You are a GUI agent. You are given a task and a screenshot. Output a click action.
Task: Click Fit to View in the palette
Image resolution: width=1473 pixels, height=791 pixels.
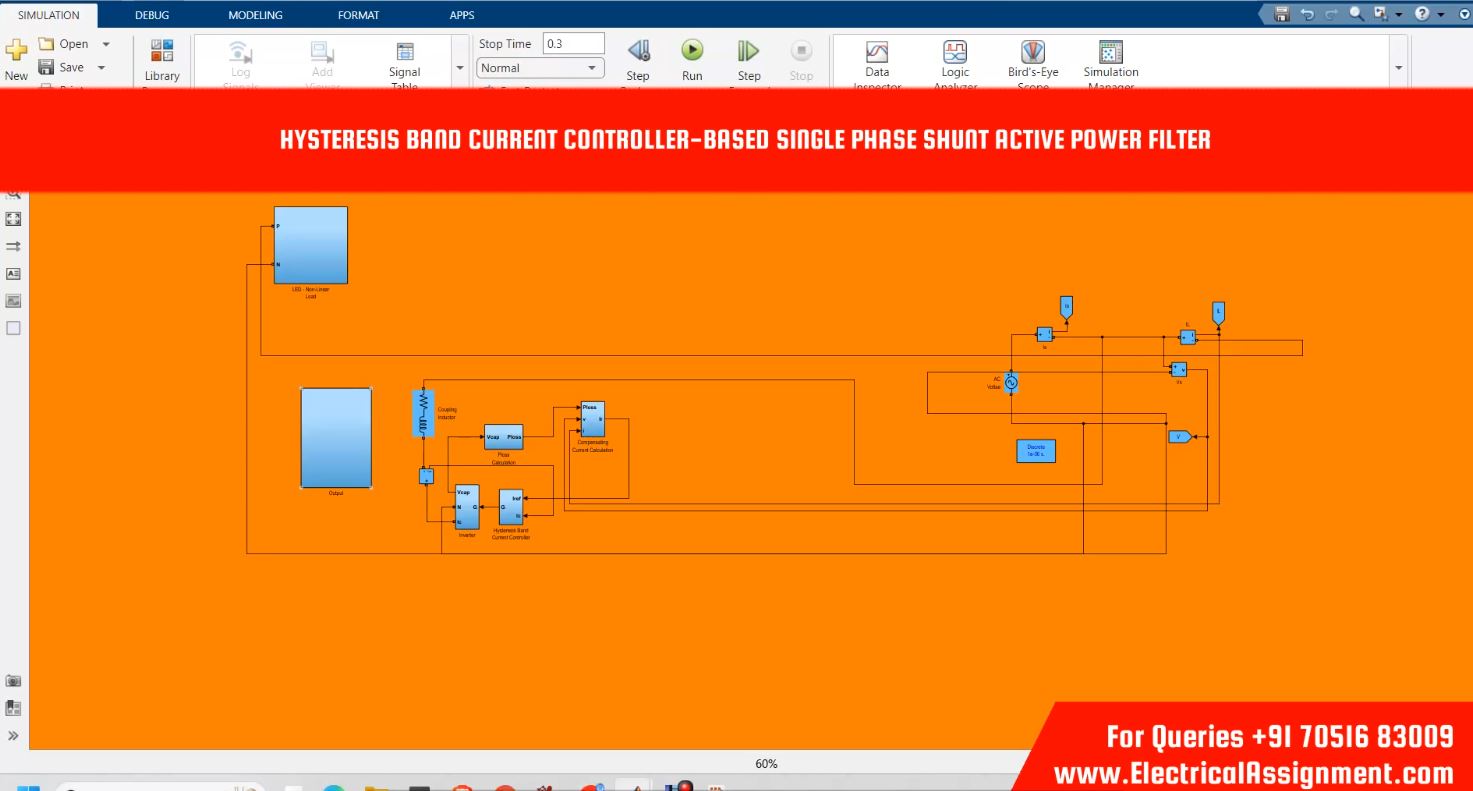(x=14, y=219)
